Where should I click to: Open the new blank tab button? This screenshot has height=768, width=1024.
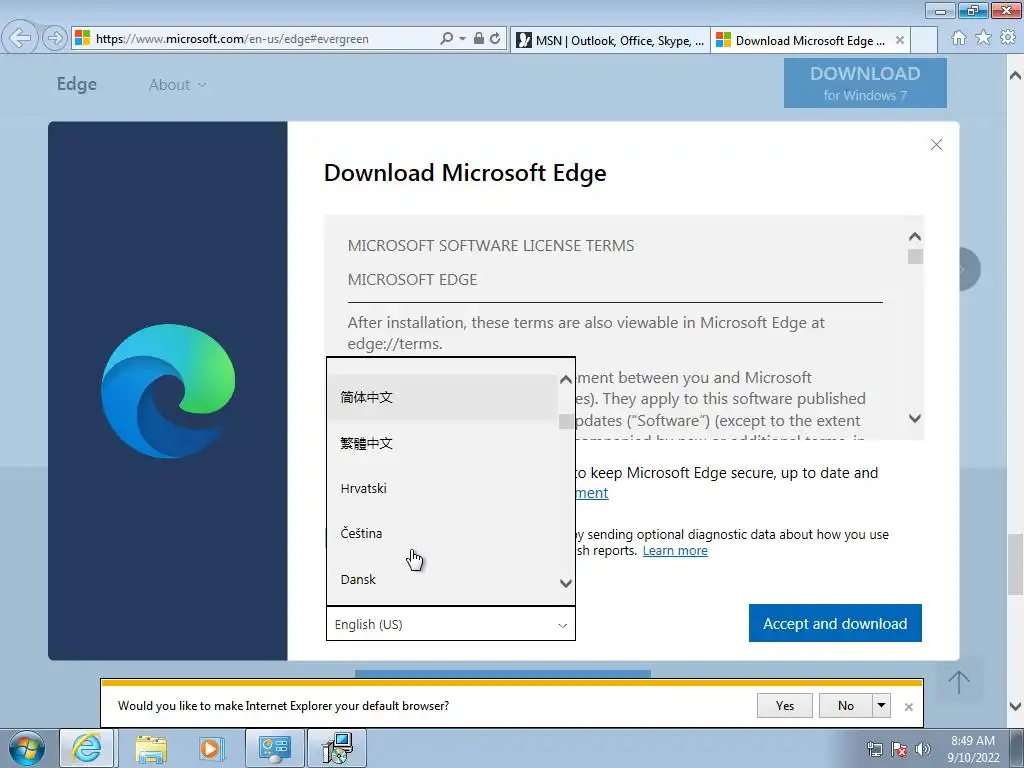pos(924,40)
